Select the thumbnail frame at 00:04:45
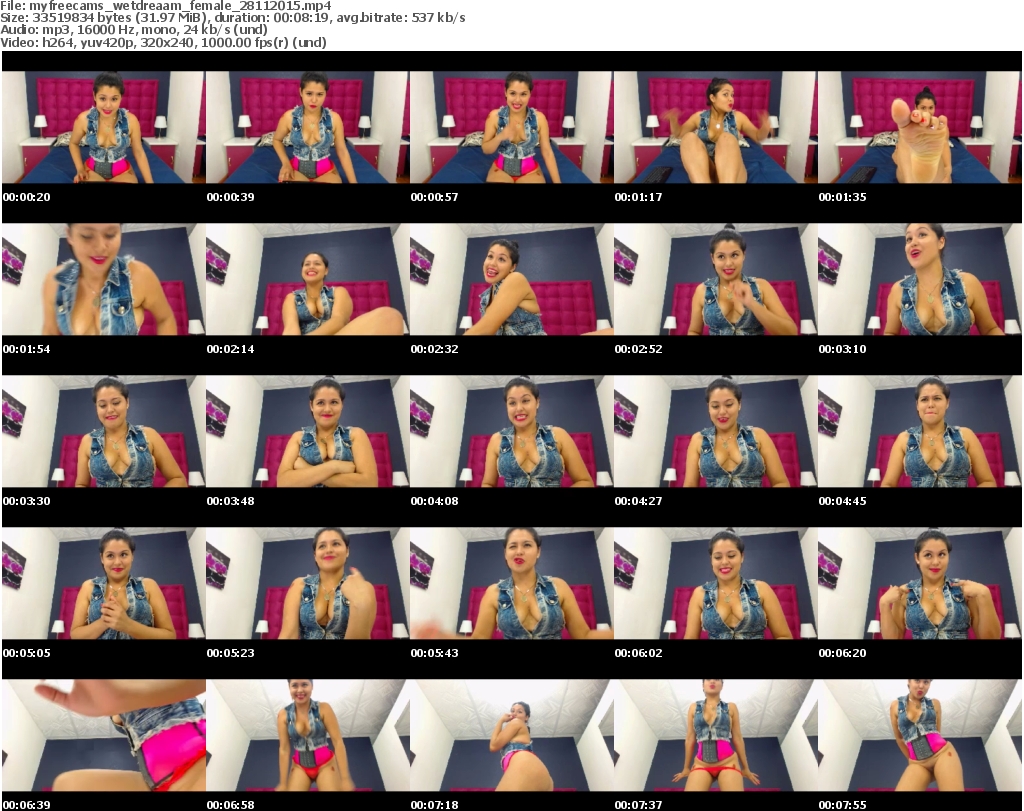 [x=920, y=432]
